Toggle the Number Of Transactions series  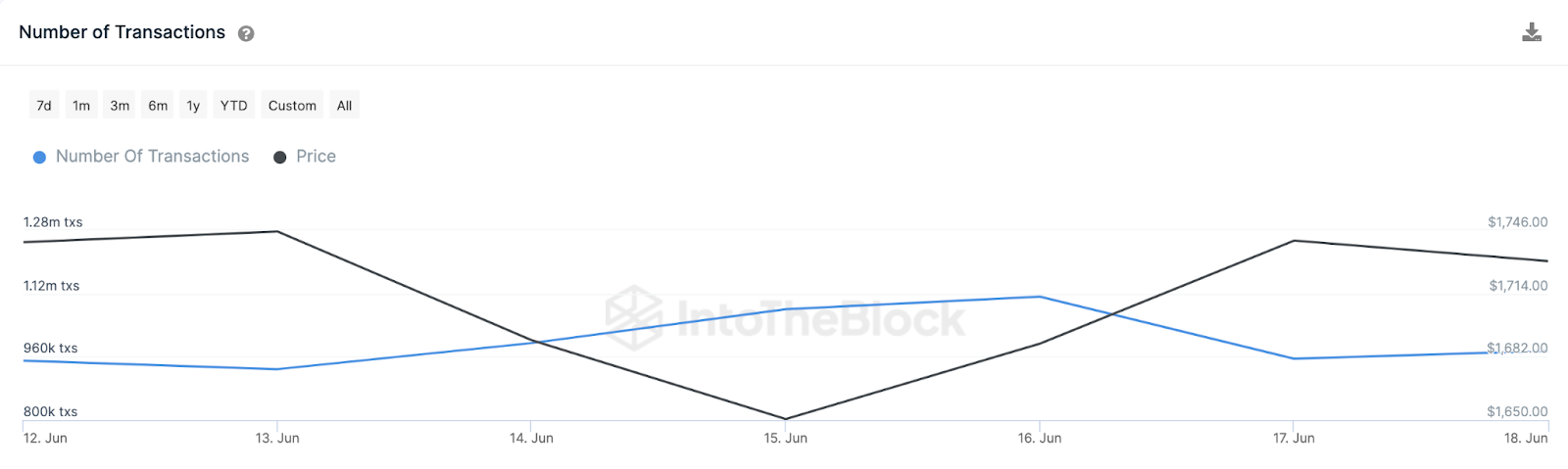point(152,157)
